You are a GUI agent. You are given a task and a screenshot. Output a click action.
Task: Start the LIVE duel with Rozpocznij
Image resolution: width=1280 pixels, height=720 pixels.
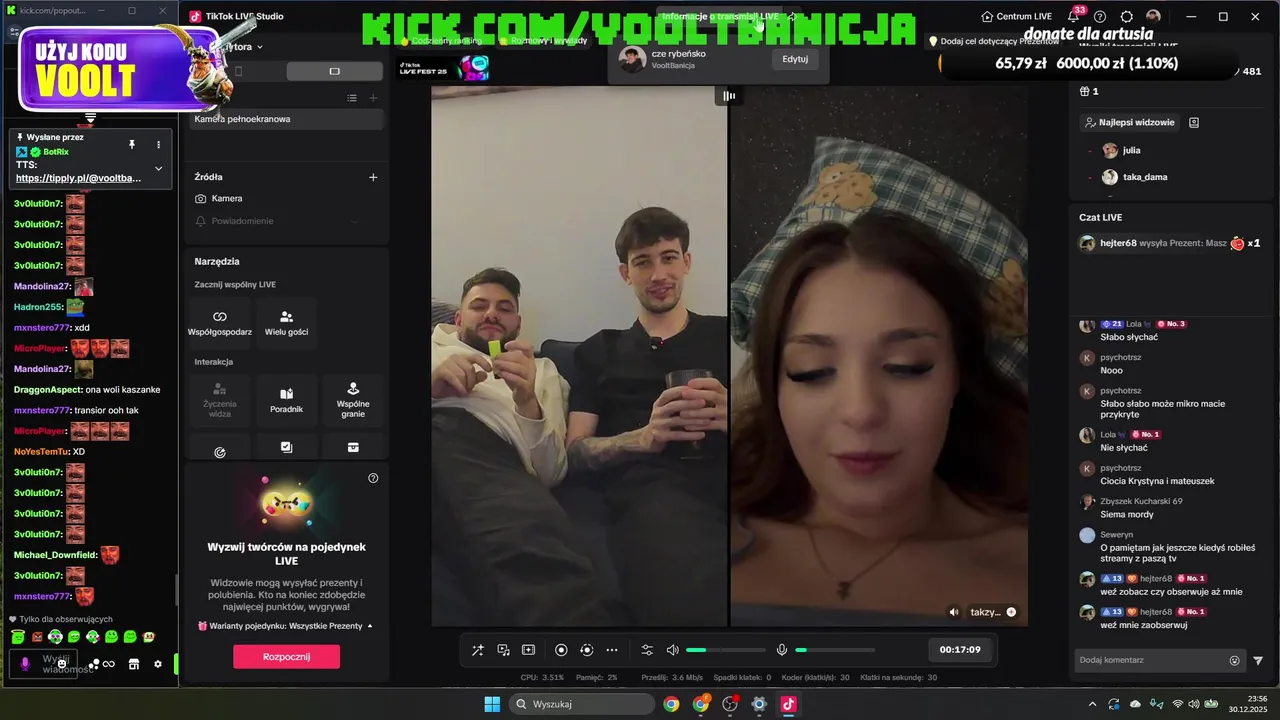(x=286, y=657)
